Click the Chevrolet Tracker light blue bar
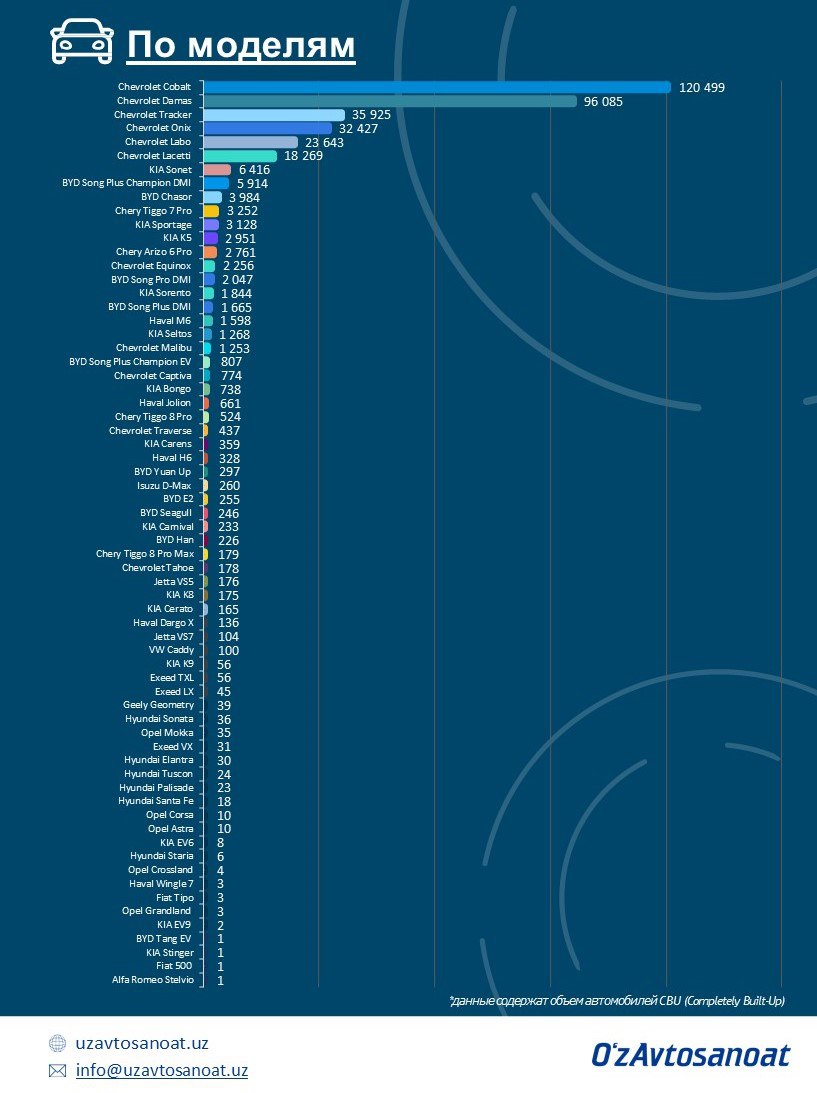This screenshot has width=817, height=1093. tap(273, 115)
